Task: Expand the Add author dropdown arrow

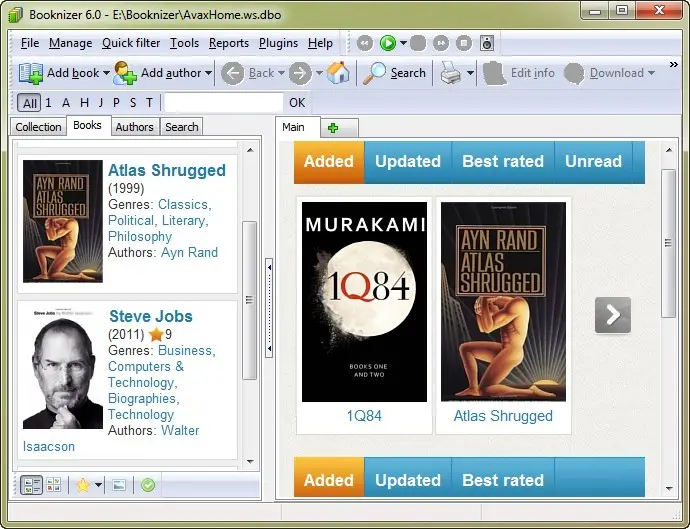Action: tap(208, 73)
